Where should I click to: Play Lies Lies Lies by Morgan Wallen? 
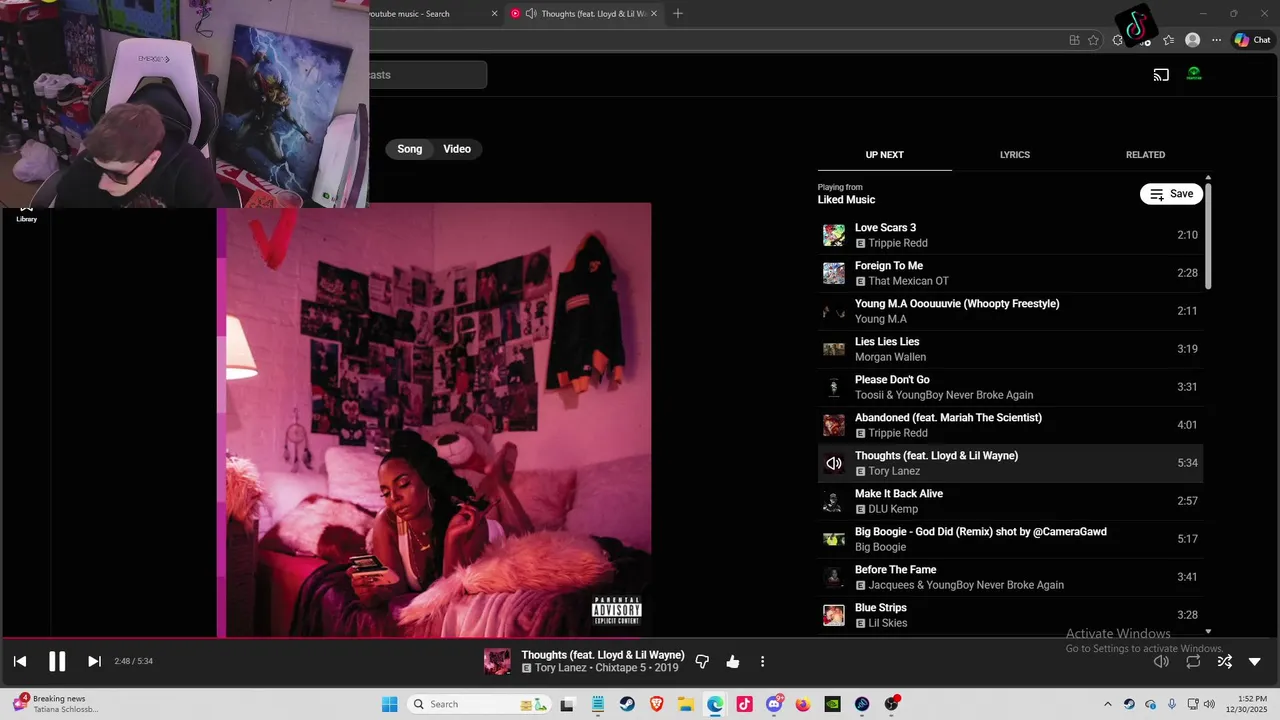coord(1010,349)
